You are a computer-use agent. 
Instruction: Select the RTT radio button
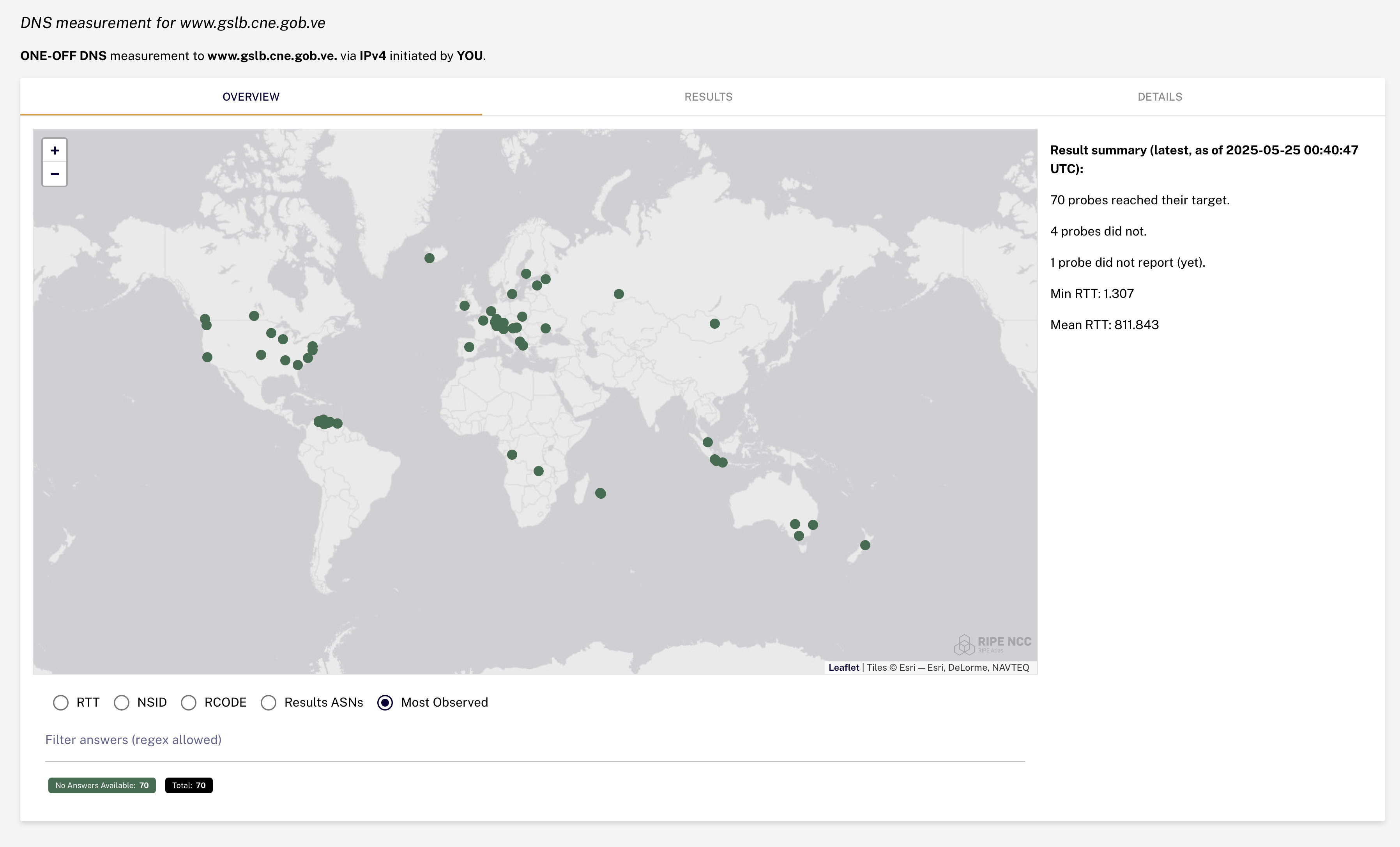[x=61, y=703]
